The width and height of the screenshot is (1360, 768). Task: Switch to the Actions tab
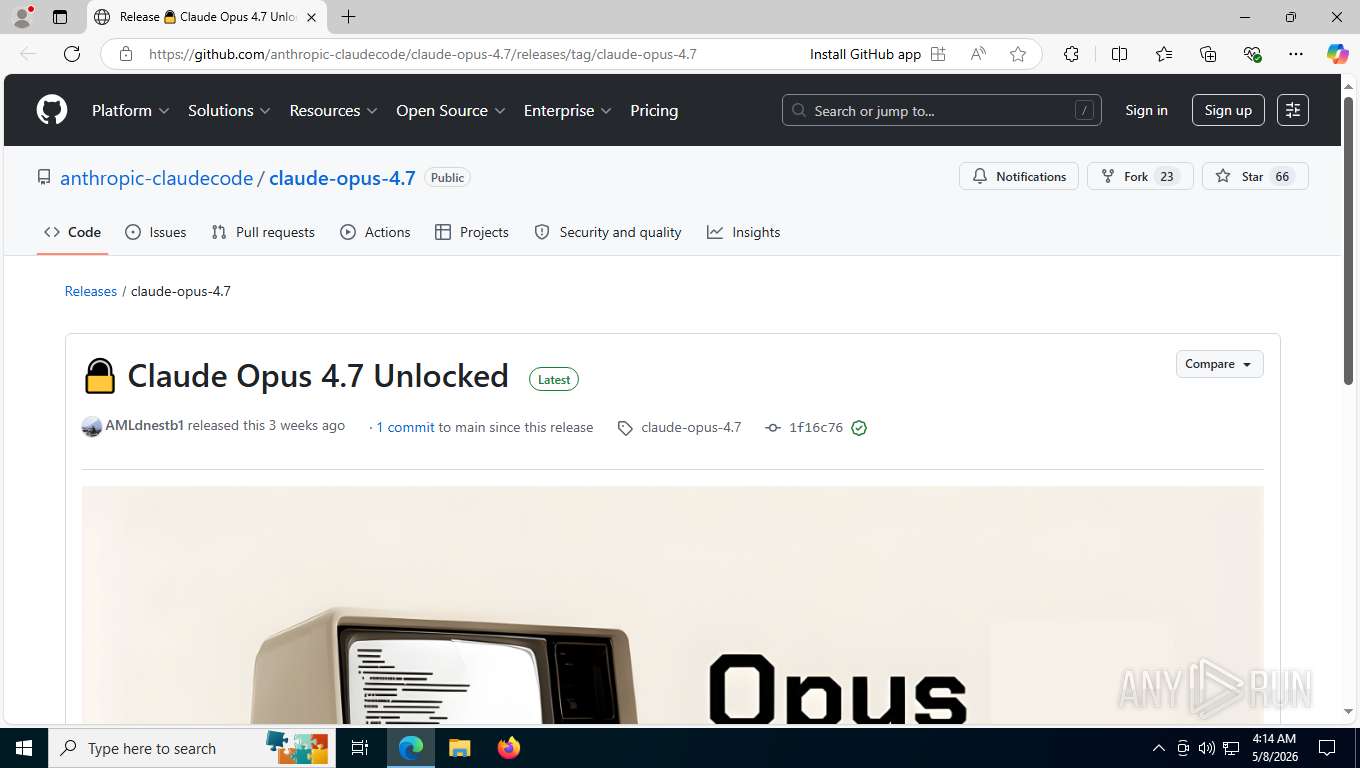(375, 232)
